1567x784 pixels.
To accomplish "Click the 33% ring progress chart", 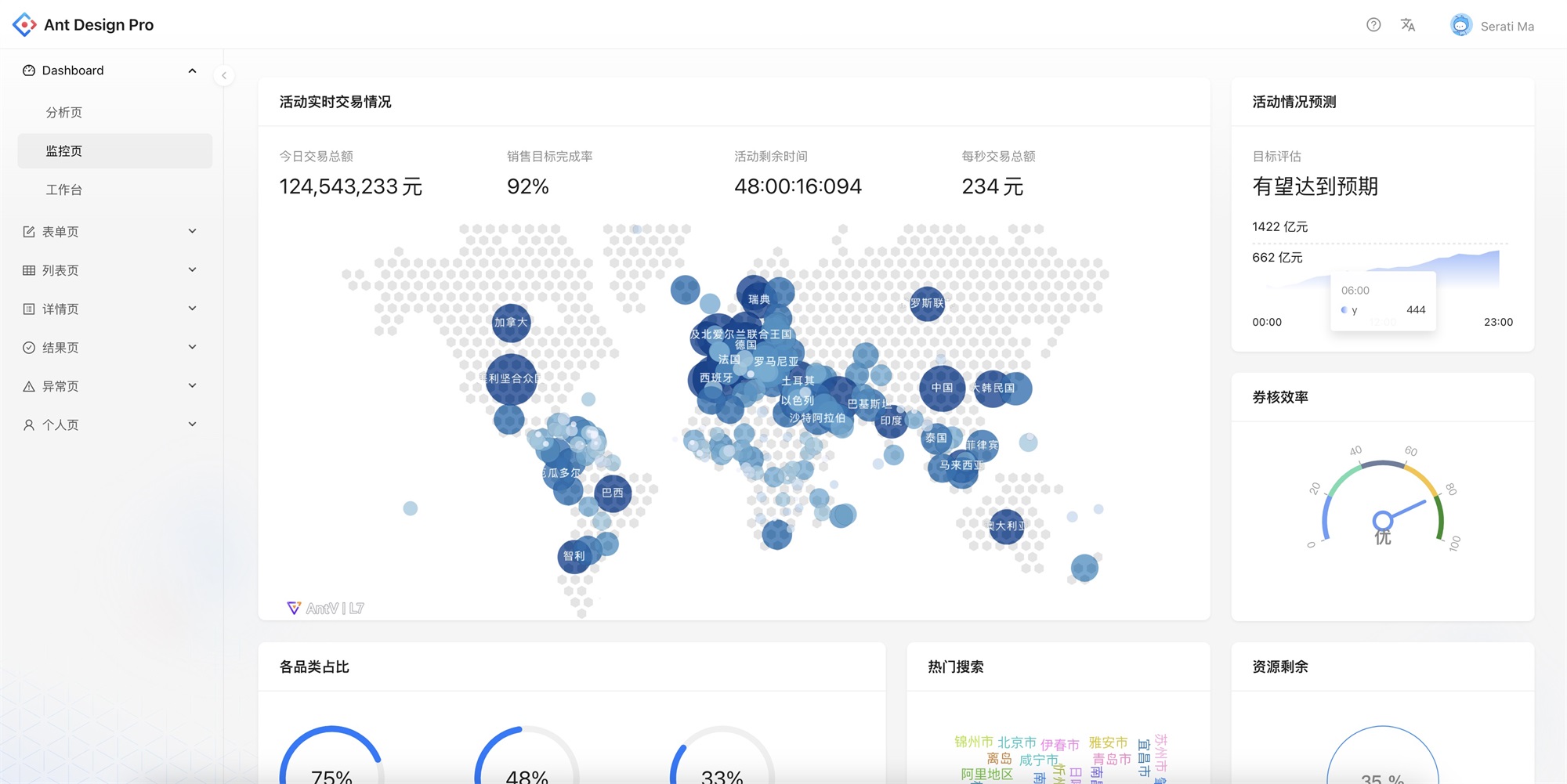I will pyautogui.click(x=722, y=755).
